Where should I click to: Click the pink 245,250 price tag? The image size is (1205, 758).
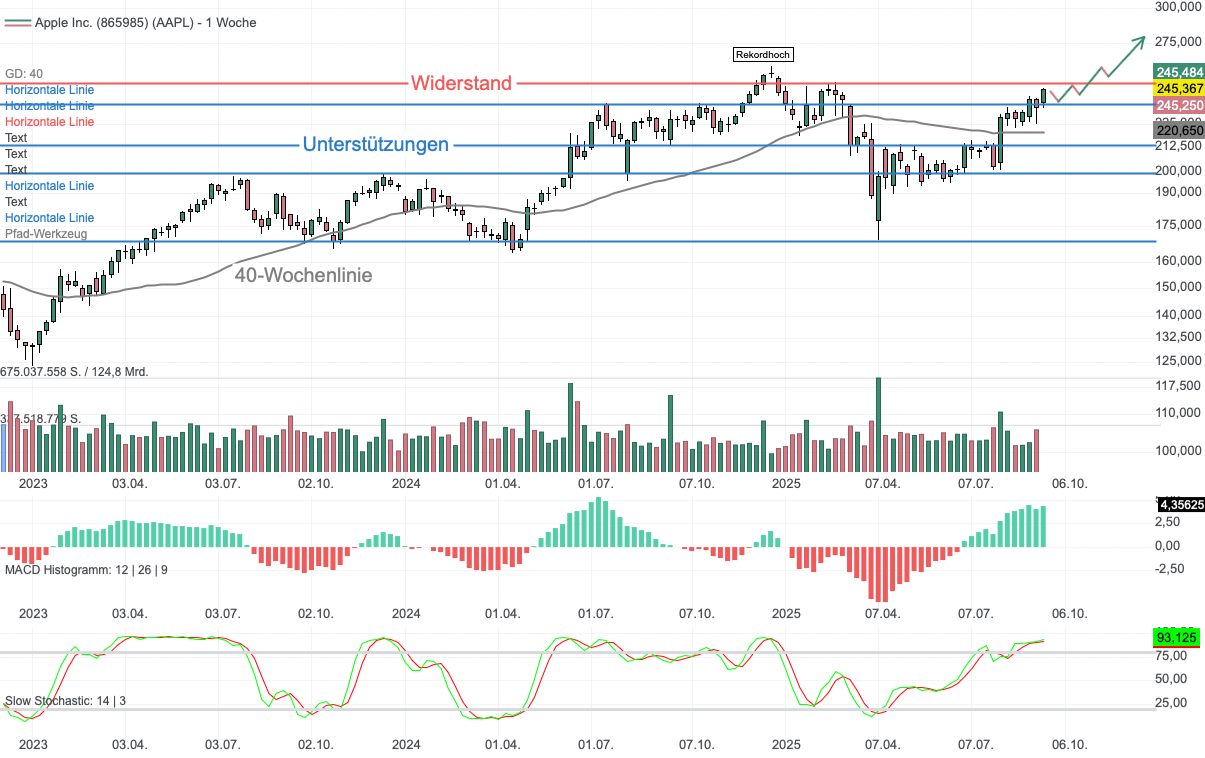1179,106
